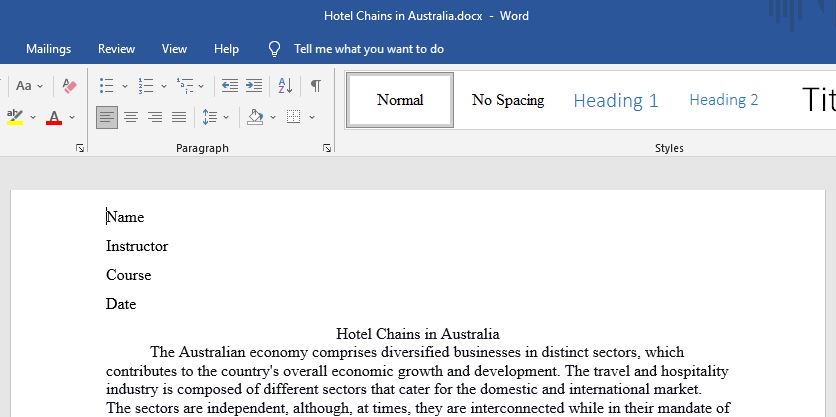Click the Date line in document
This screenshot has height=417, width=836.
coord(121,304)
